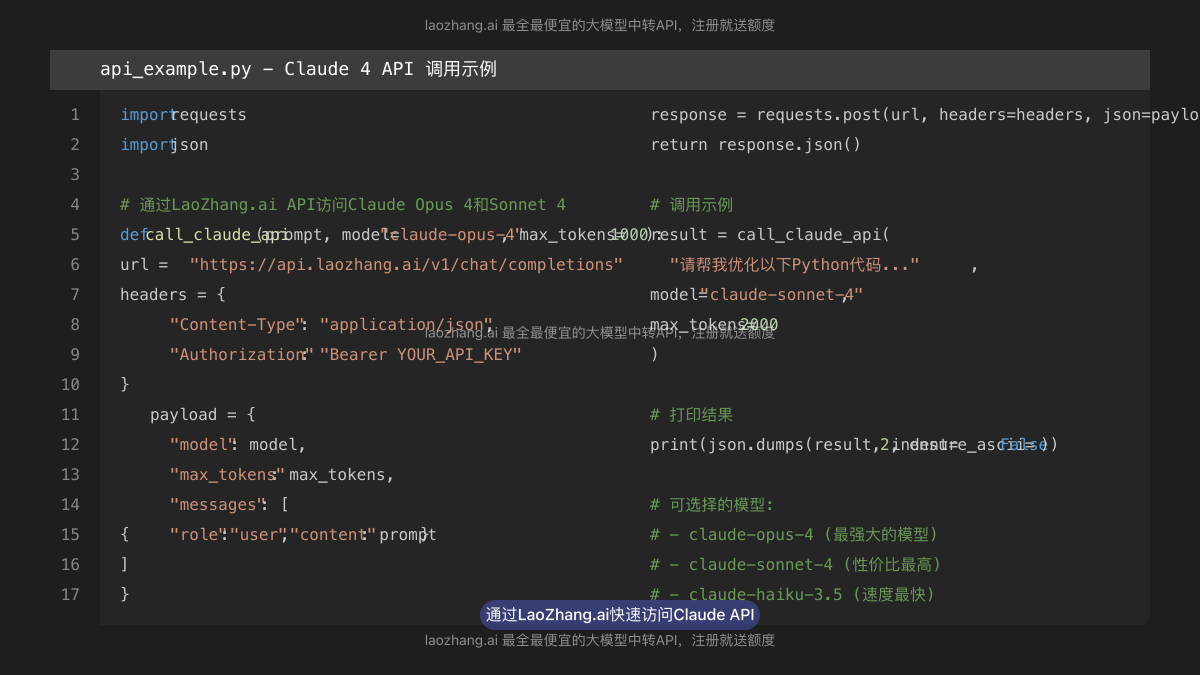Click the # 调用示例 comment
Screen dimensions: 1200x675
[x=691, y=205]
